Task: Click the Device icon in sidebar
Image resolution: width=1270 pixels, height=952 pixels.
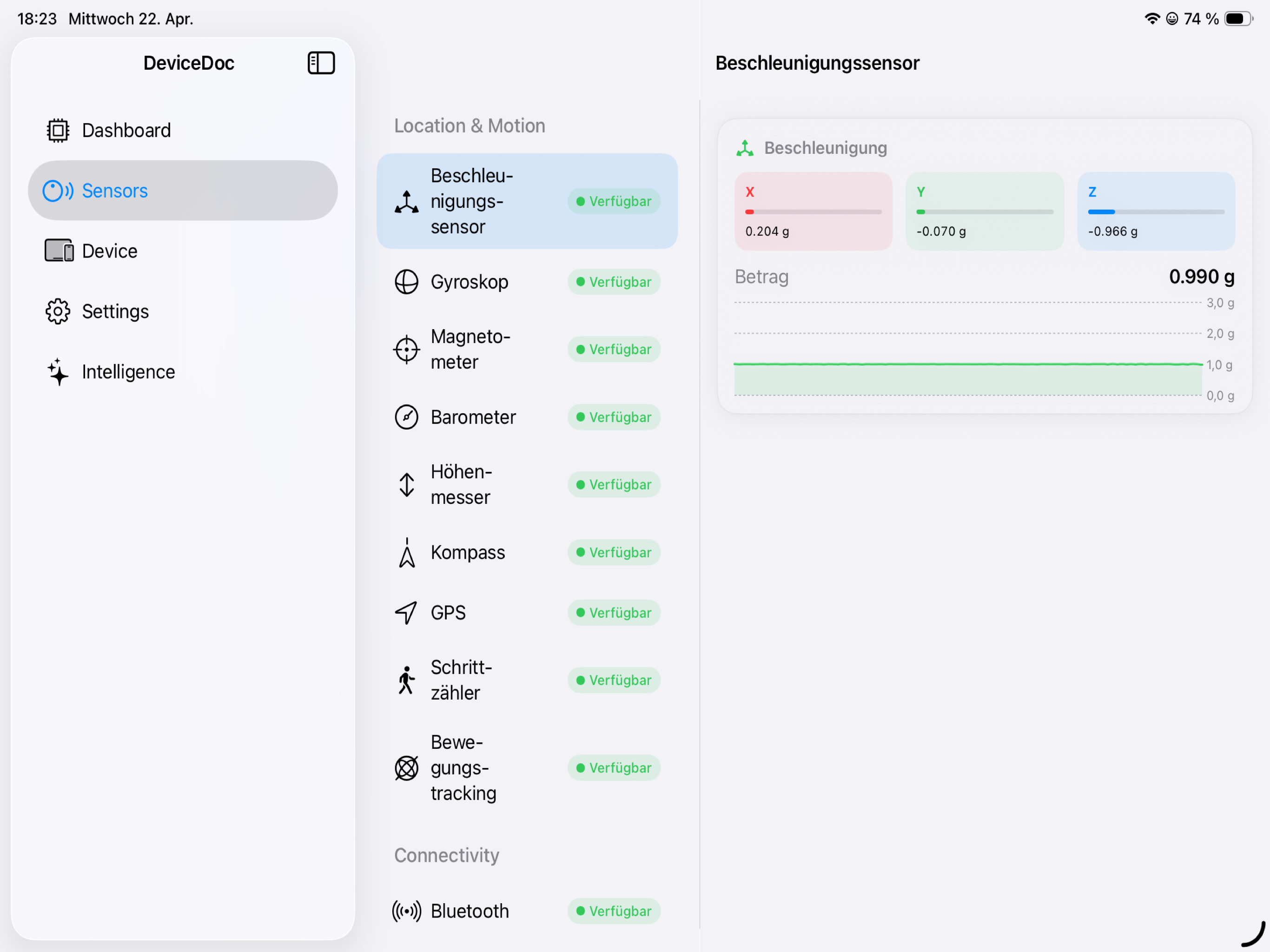Action: pyautogui.click(x=59, y=251)
